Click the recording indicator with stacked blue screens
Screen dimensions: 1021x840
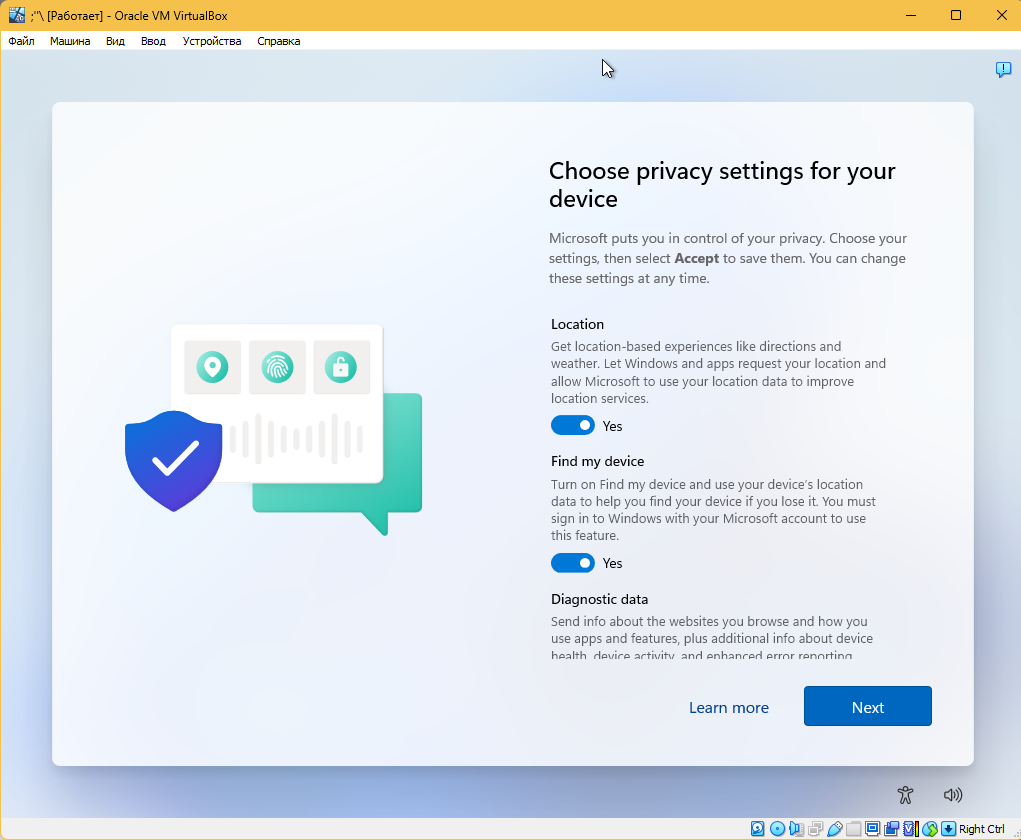(x=891, y=828)
